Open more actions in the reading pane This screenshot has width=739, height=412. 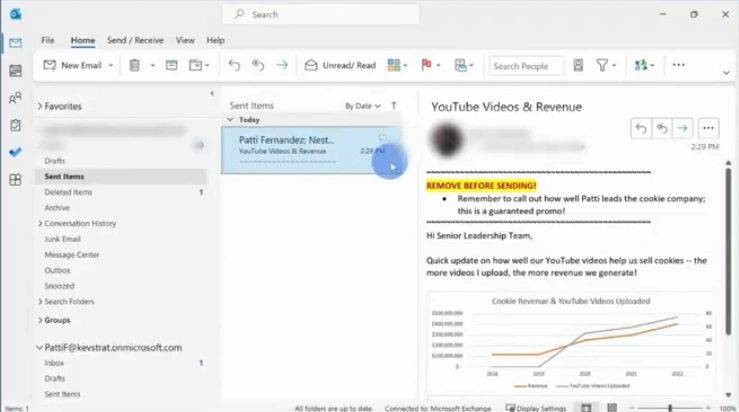(x=708, y=128)
